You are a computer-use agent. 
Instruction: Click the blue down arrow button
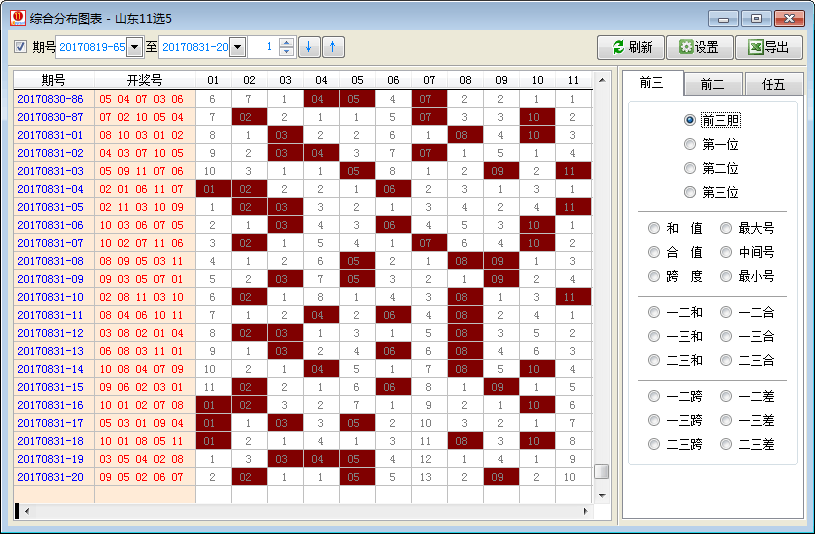tap(309, 47)
